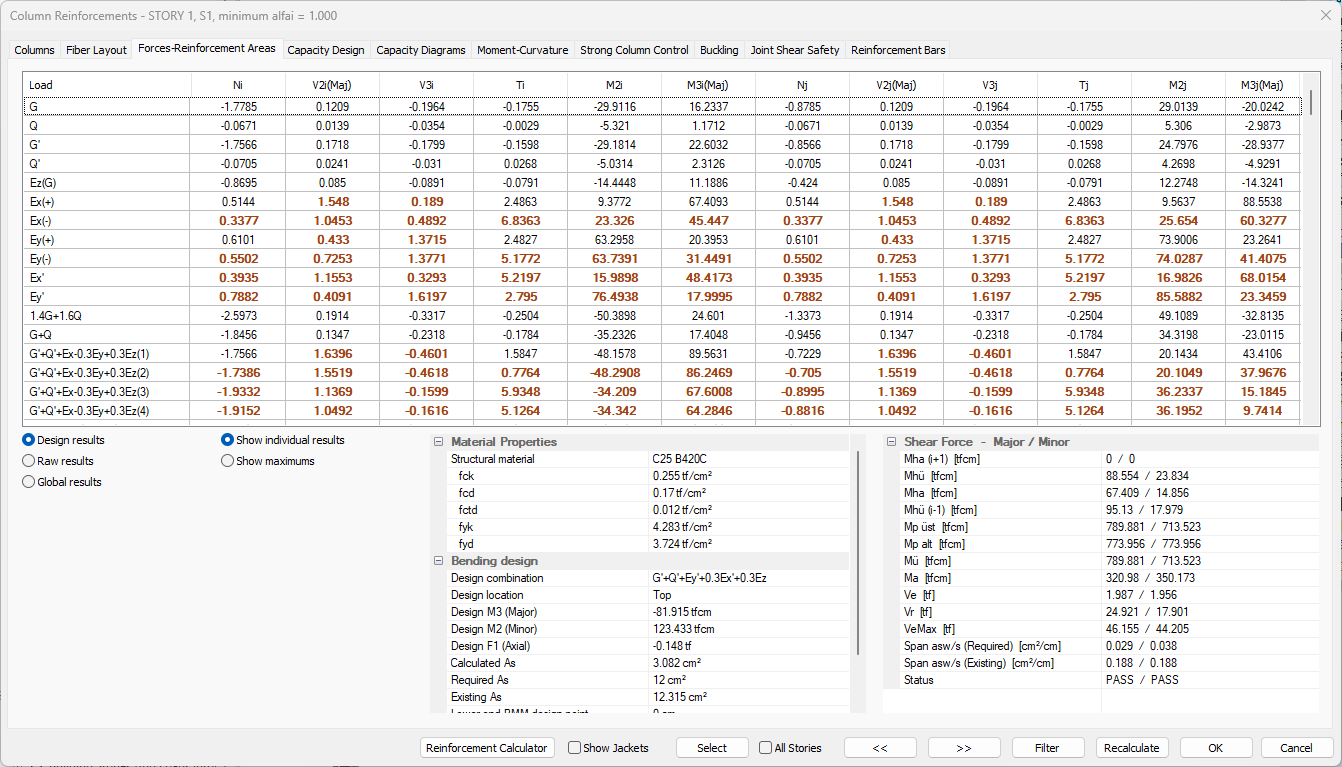Choose Show maximums option
Viewport: 1342px width, 767px height.
pos(228,461)
